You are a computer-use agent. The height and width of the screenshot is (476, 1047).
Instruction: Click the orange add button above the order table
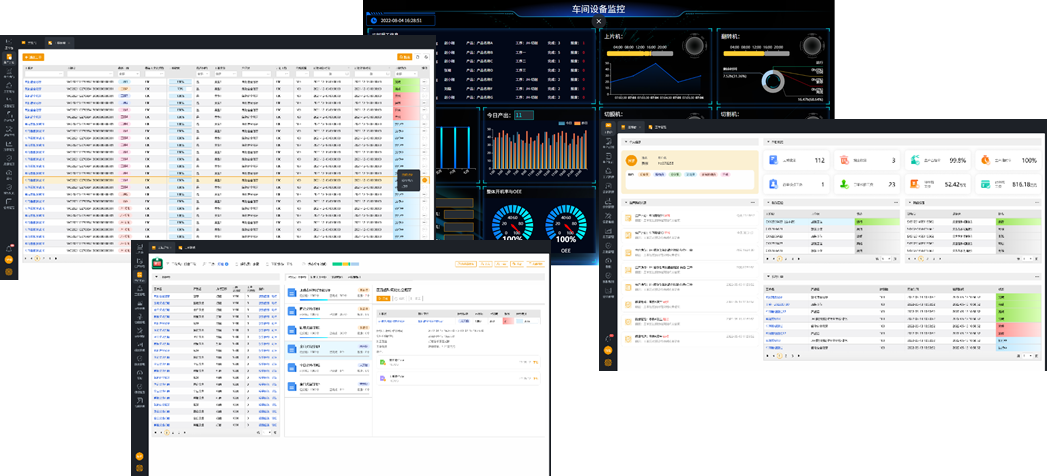(33, 57)
